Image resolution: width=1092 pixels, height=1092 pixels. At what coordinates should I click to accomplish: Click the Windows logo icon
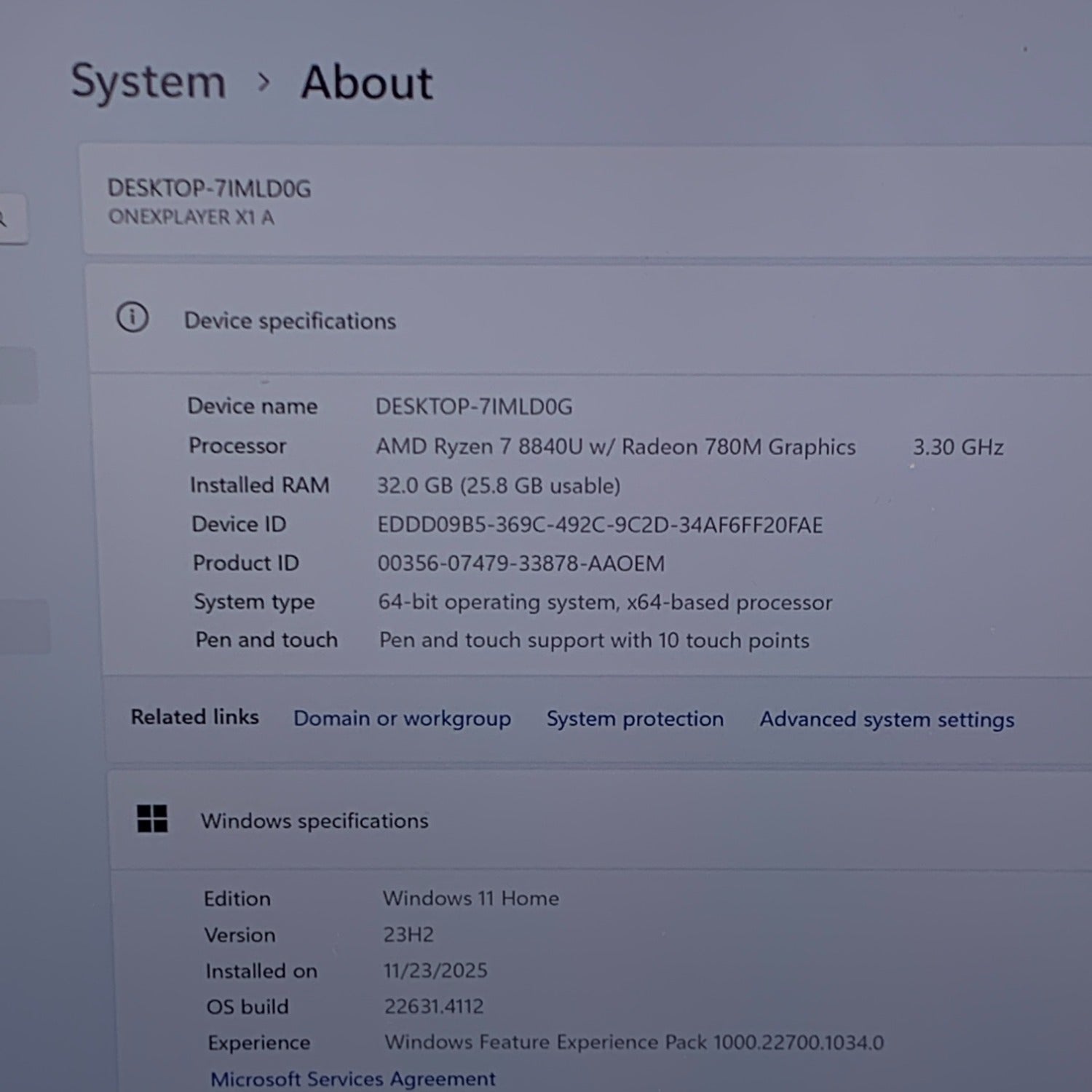tap(152, 819)
